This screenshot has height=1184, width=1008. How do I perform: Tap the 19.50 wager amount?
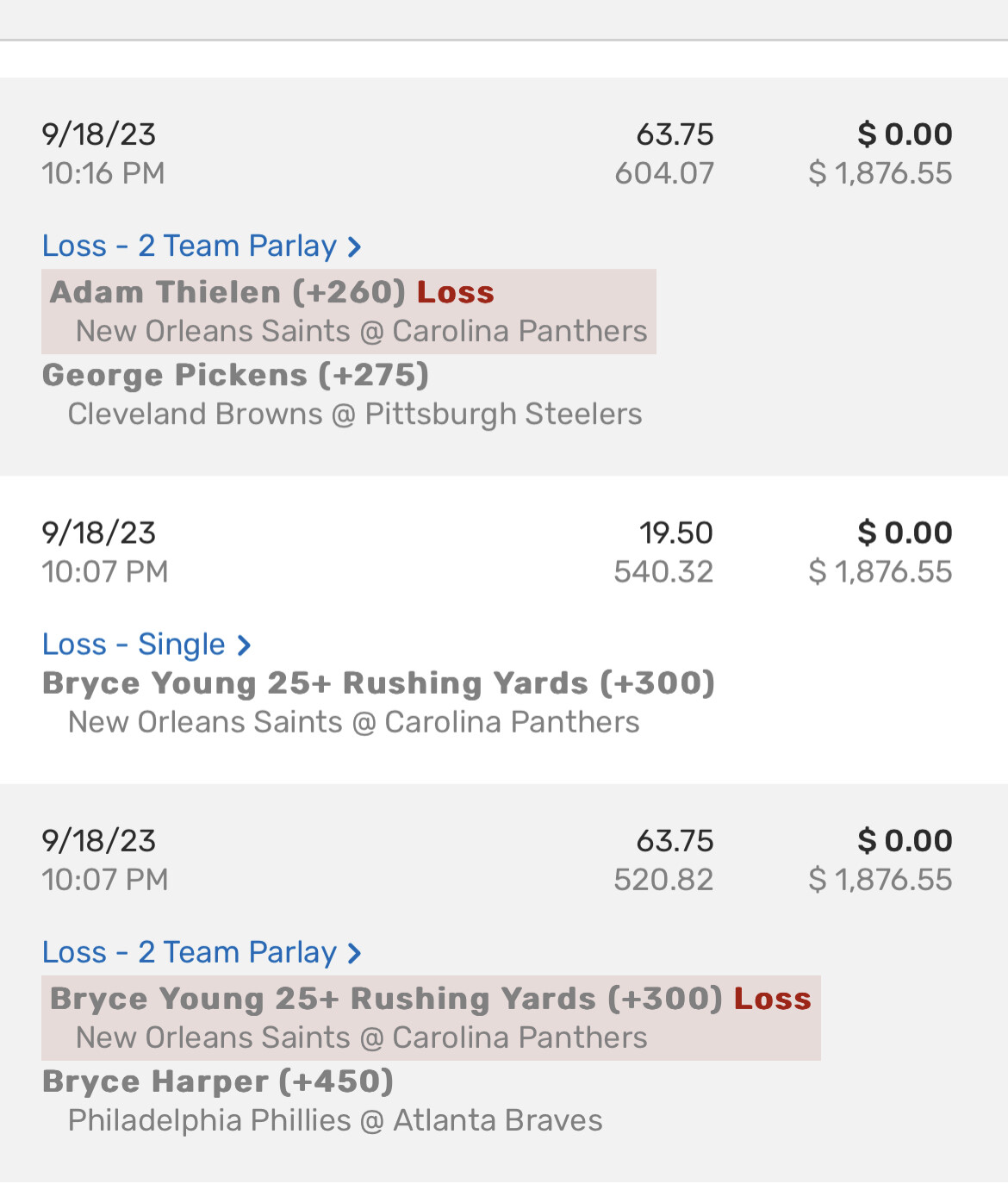pos(675,533)
